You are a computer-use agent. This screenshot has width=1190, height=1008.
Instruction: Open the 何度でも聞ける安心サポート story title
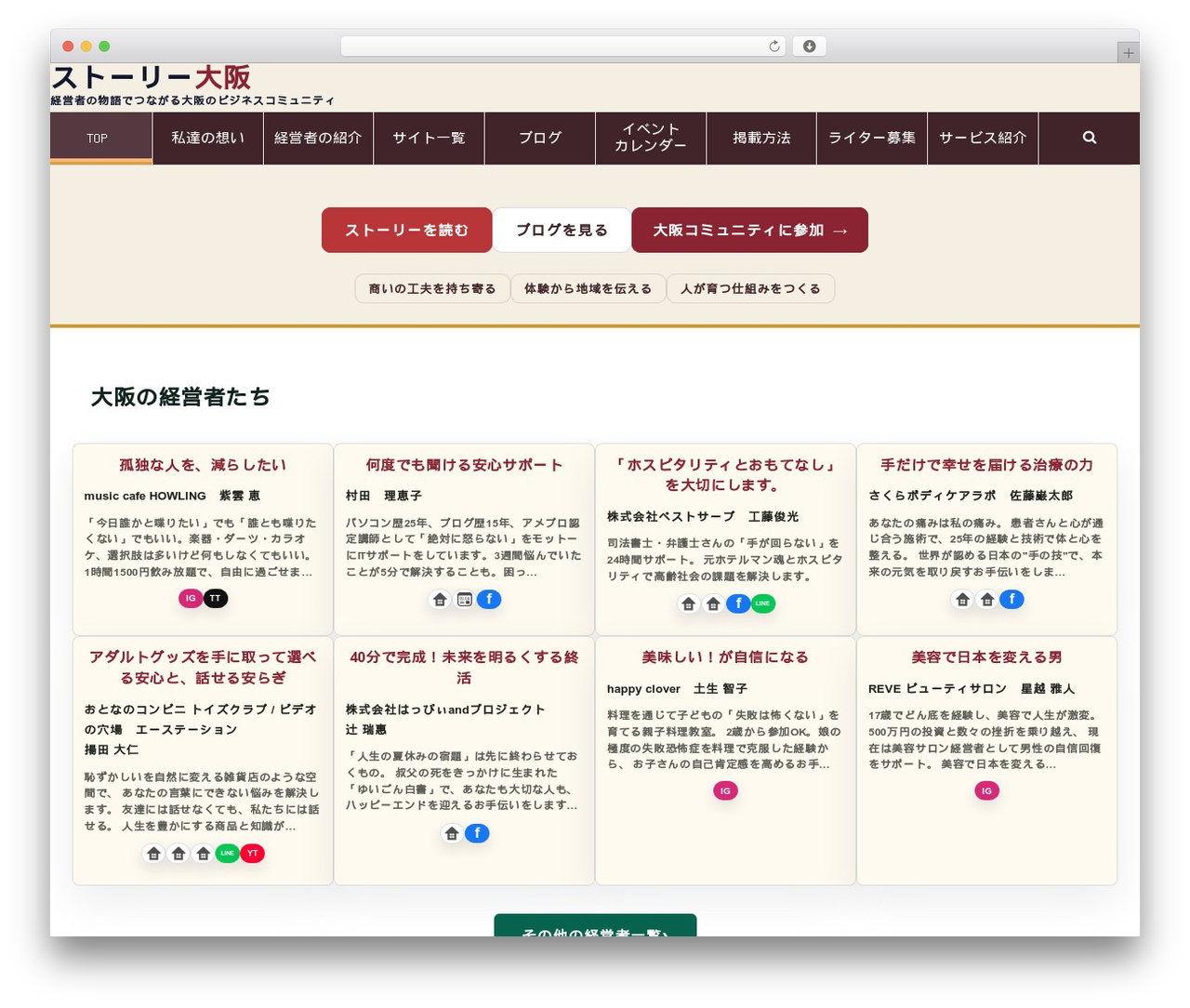(x=464, y=465)
